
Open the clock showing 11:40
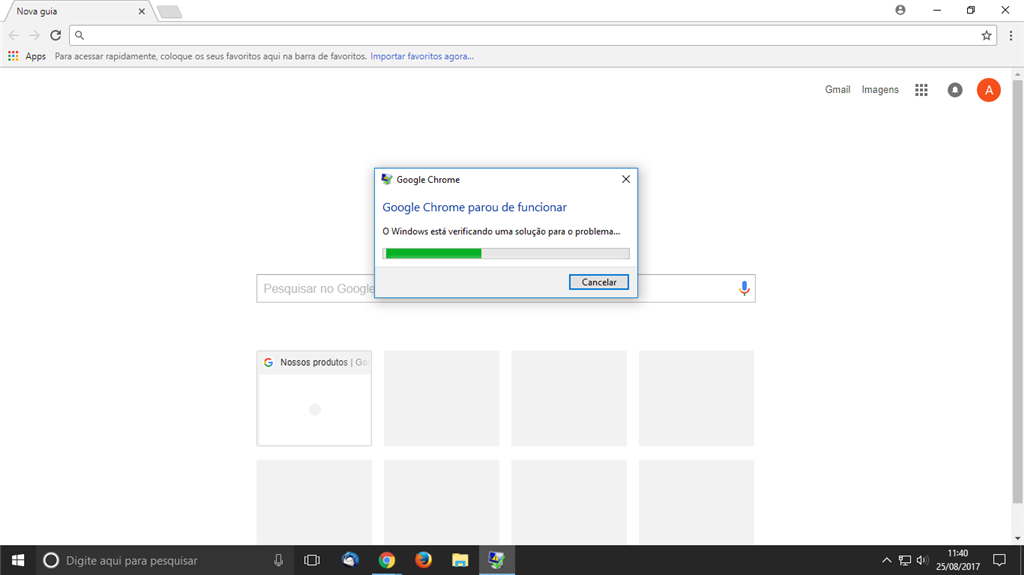(x=957, y=560)
